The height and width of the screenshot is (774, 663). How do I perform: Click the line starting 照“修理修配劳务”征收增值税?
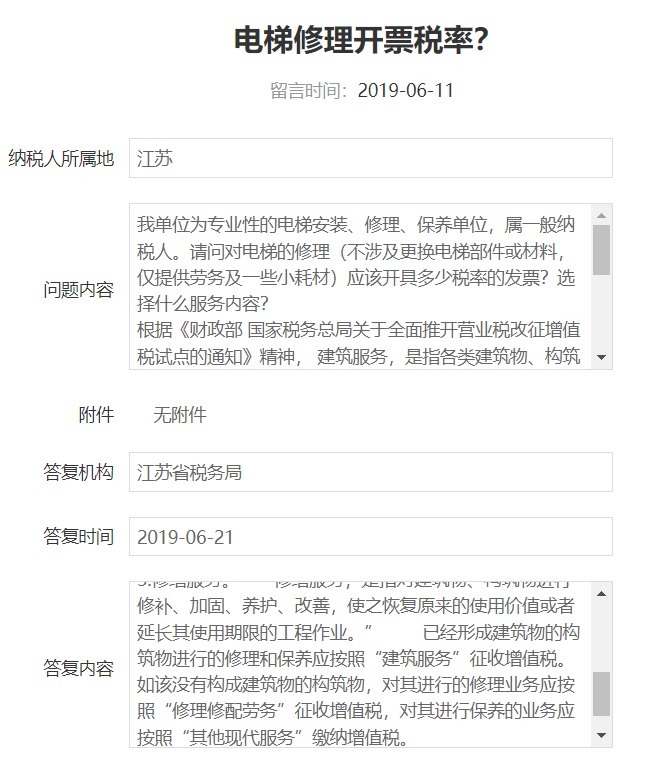[x=356, y=711]
